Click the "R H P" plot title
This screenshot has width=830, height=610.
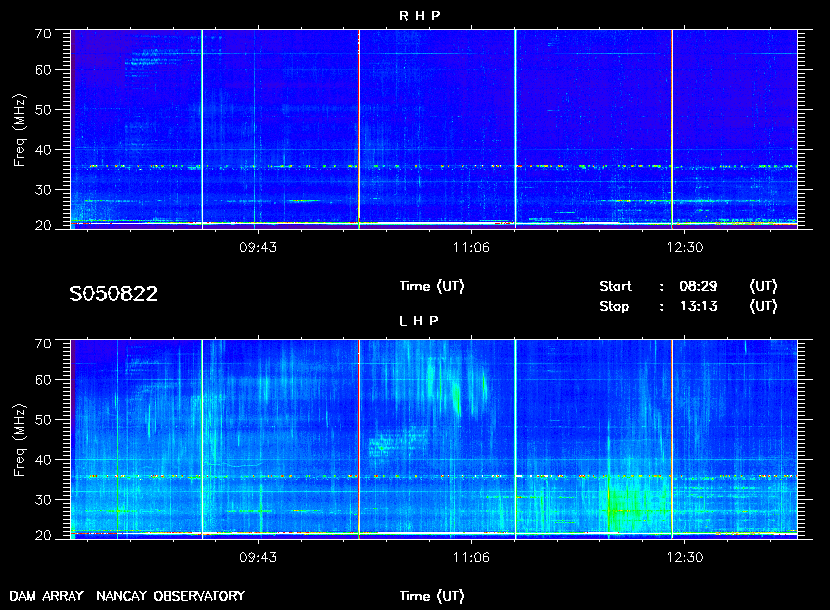click(x=419, y=15)
